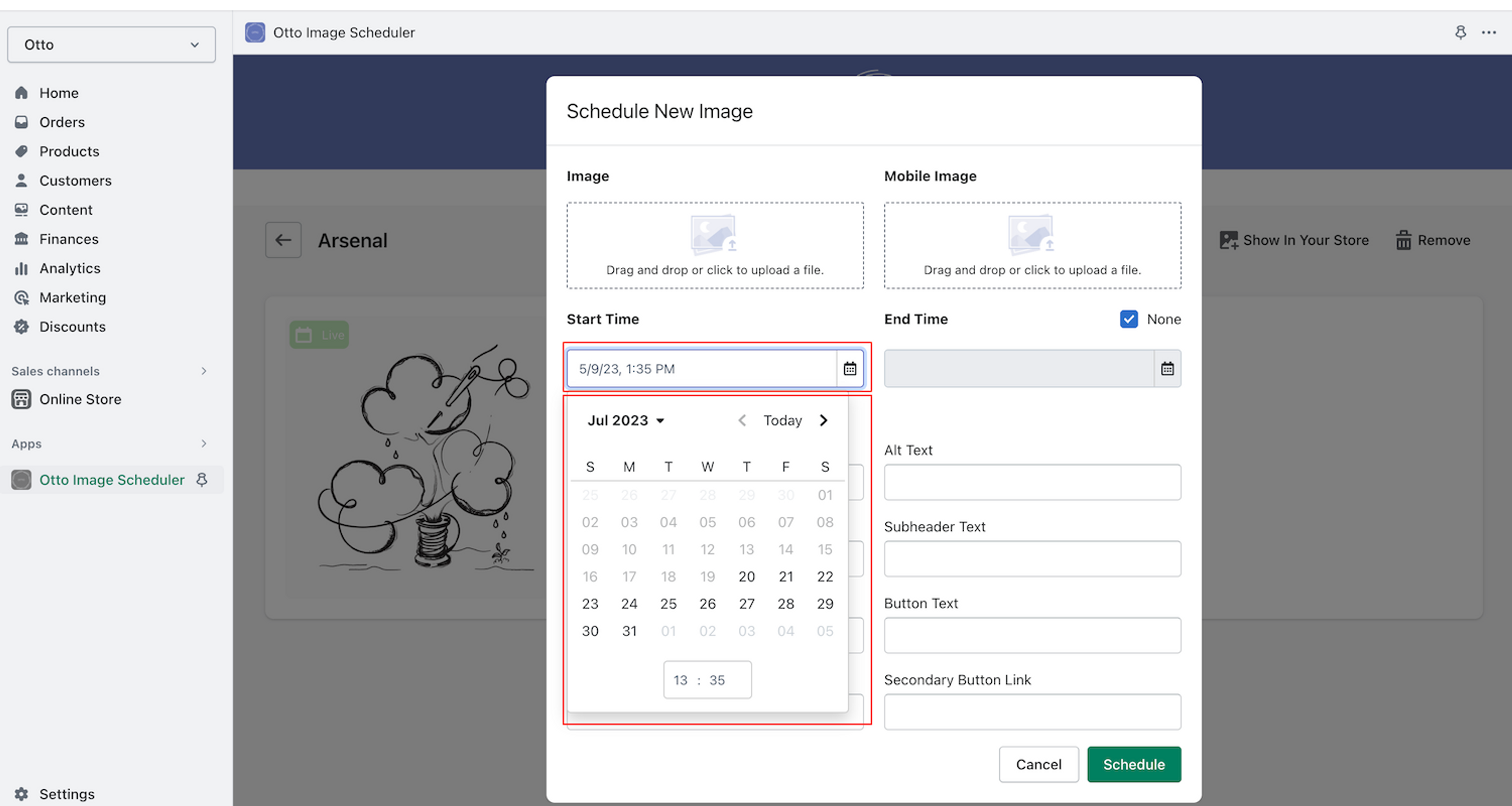Open the three-dot more options menu

point(1488,32)
